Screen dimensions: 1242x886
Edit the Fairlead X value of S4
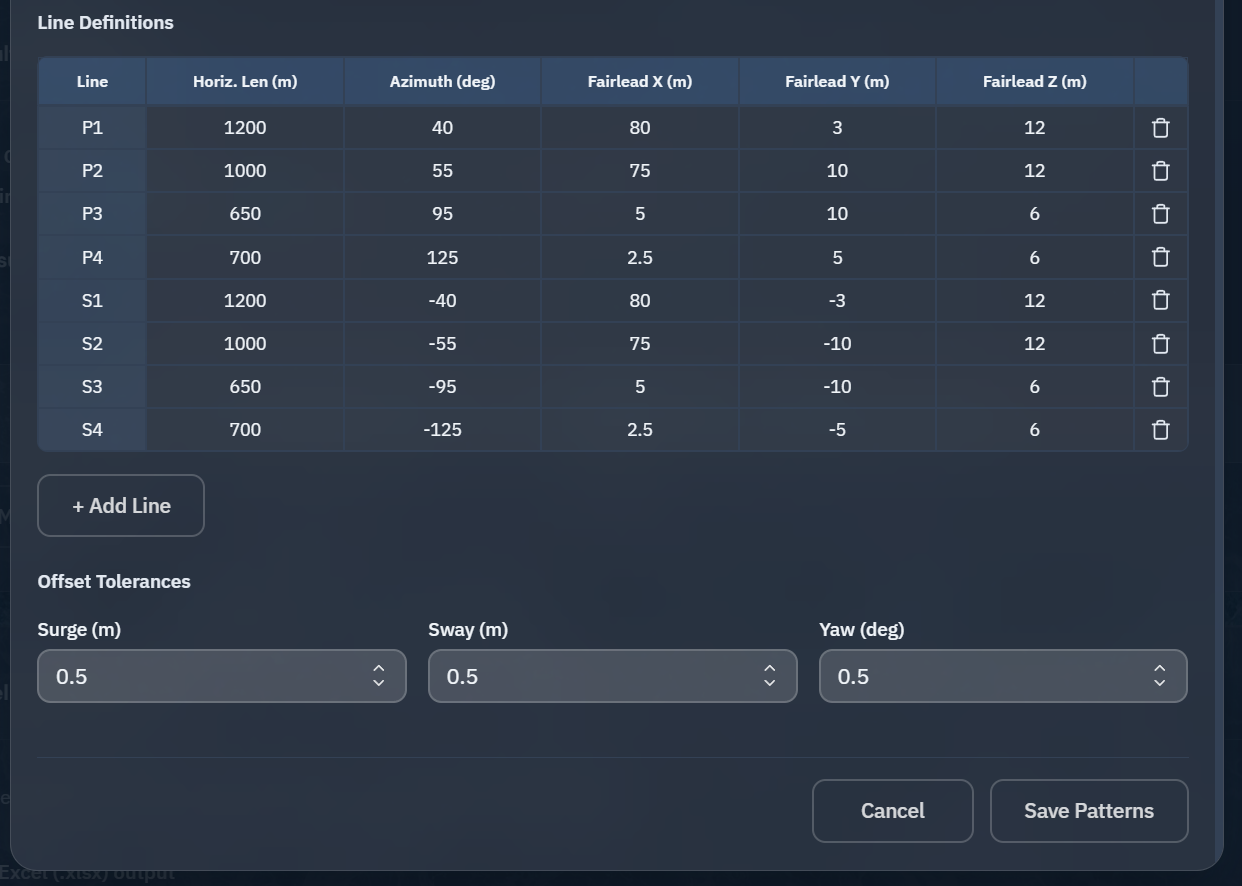pyautogui.click(x=639, y=429)
